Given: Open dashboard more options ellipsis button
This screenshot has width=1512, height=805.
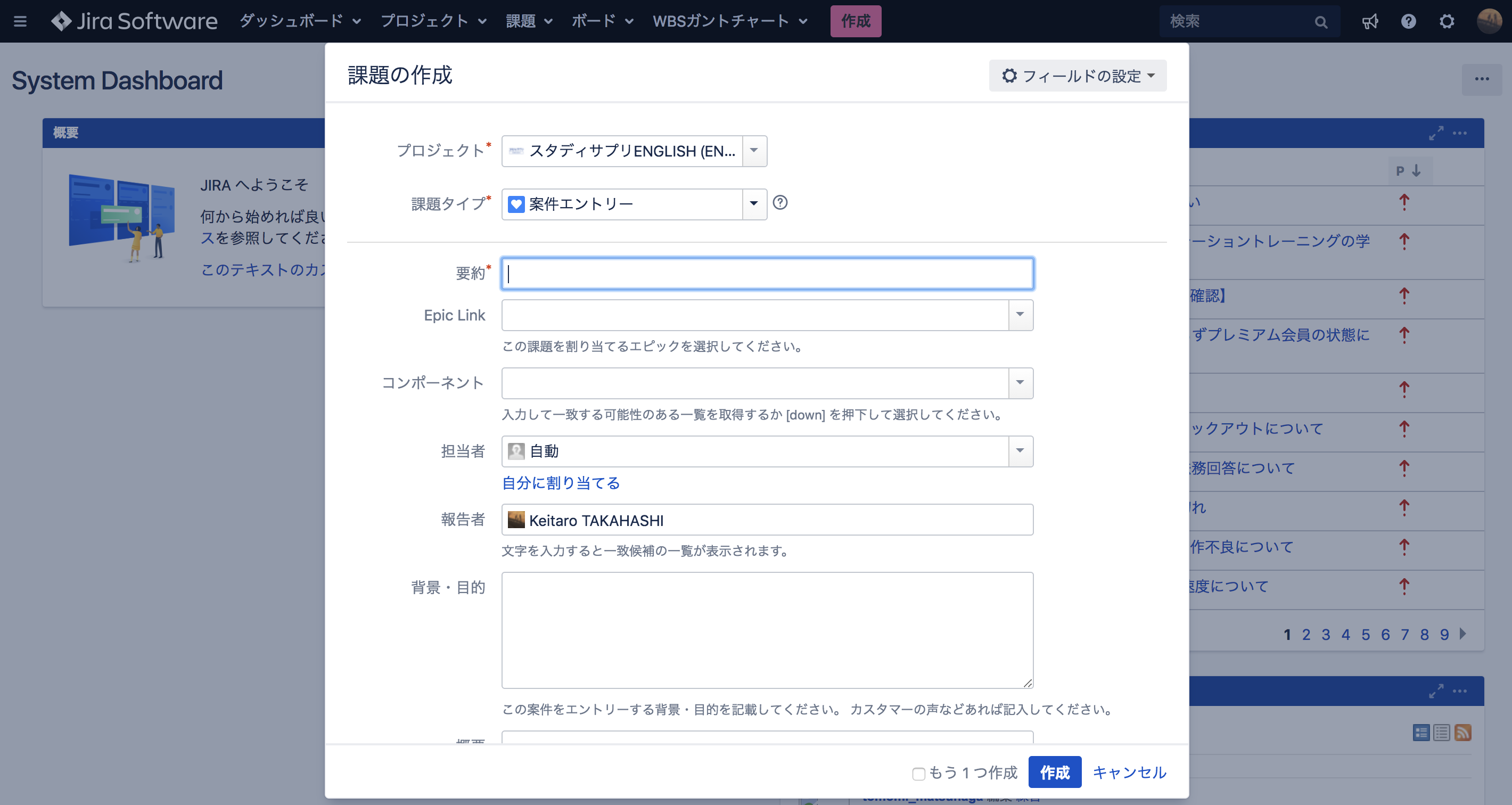Looking at the screenshot, I should click(1482, 79).
